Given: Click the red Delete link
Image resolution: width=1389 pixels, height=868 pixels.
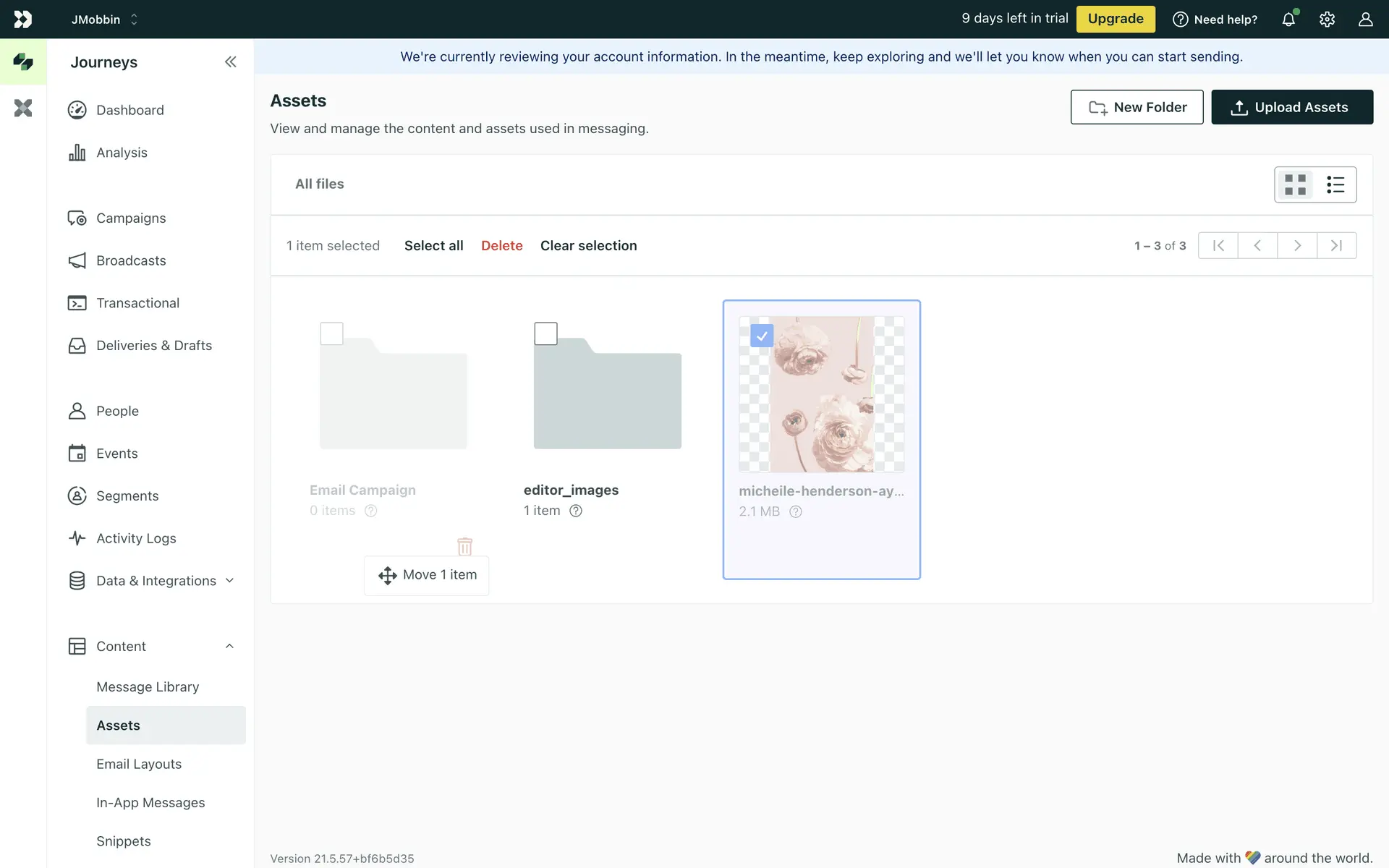Looking at the screenshot, I should pos(501,246).
